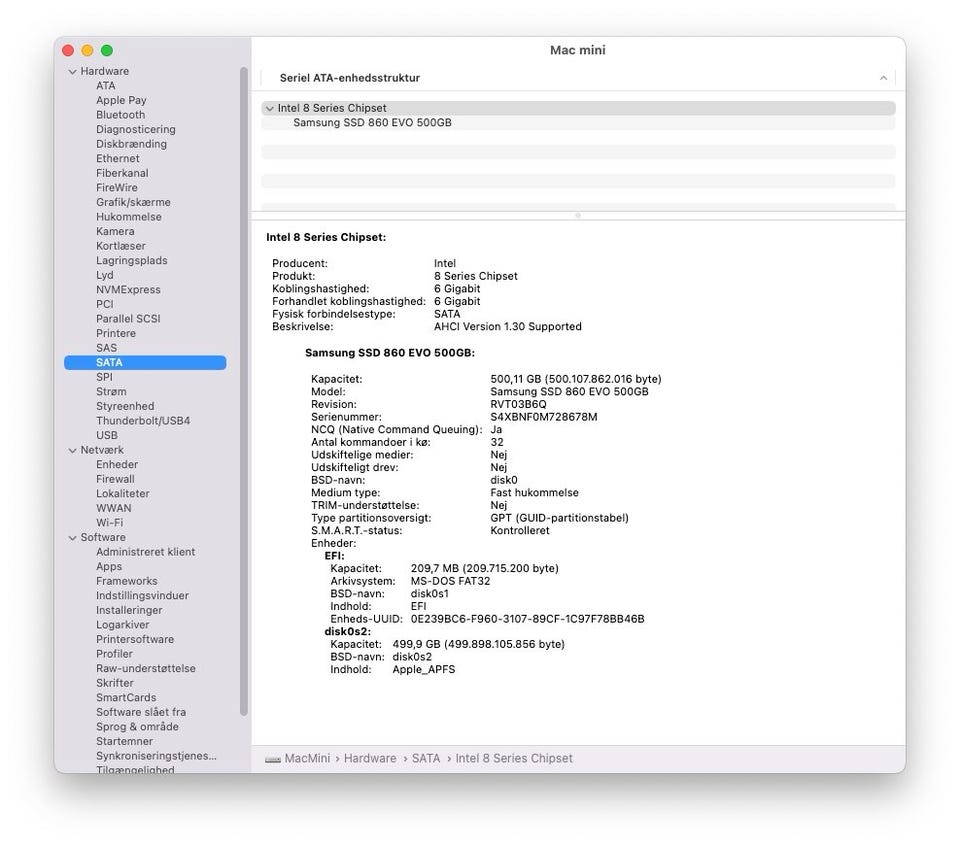Collapse the Hardware section chevron
Image resolution: width=960 pixels, height=845 pixels.
pos(72,72)
